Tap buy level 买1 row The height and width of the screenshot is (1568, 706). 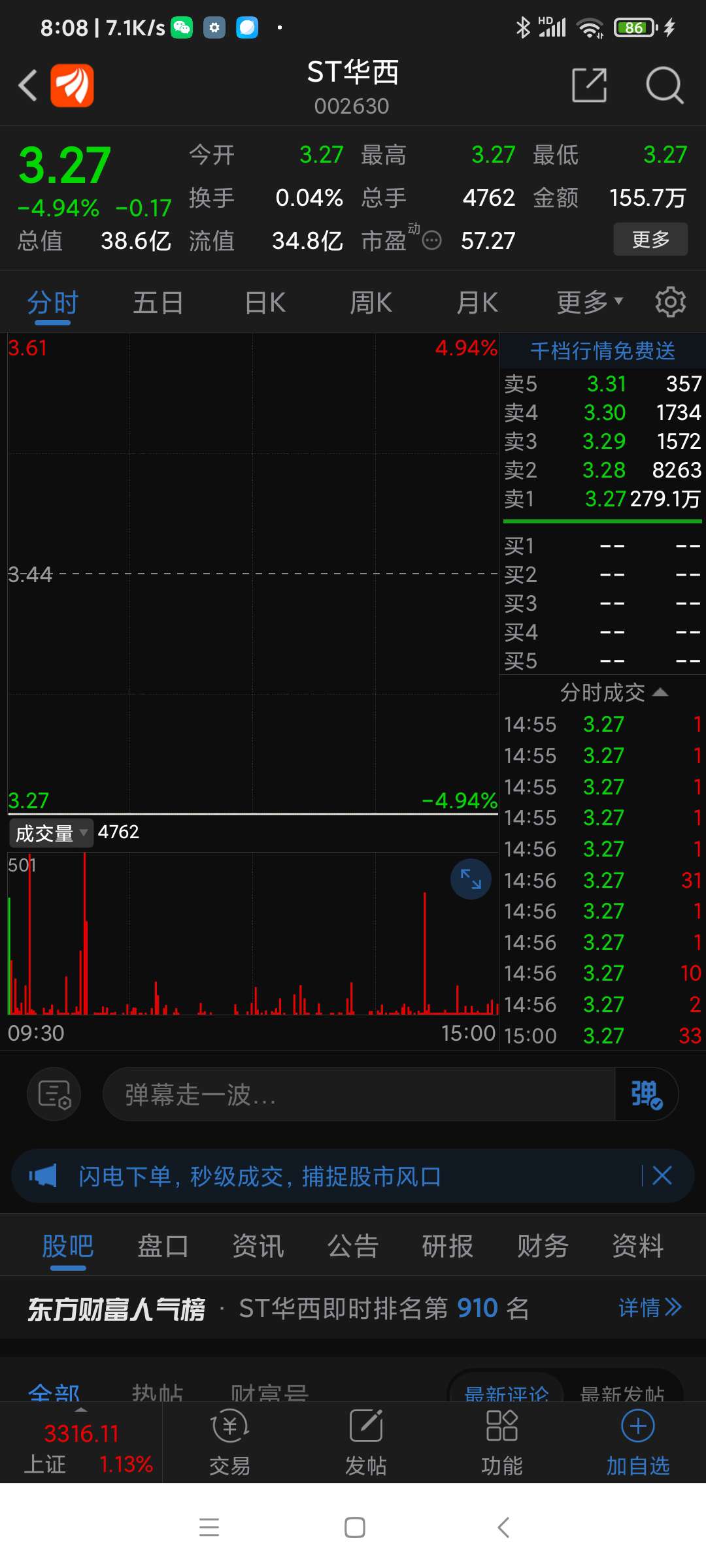click(602, 546)
